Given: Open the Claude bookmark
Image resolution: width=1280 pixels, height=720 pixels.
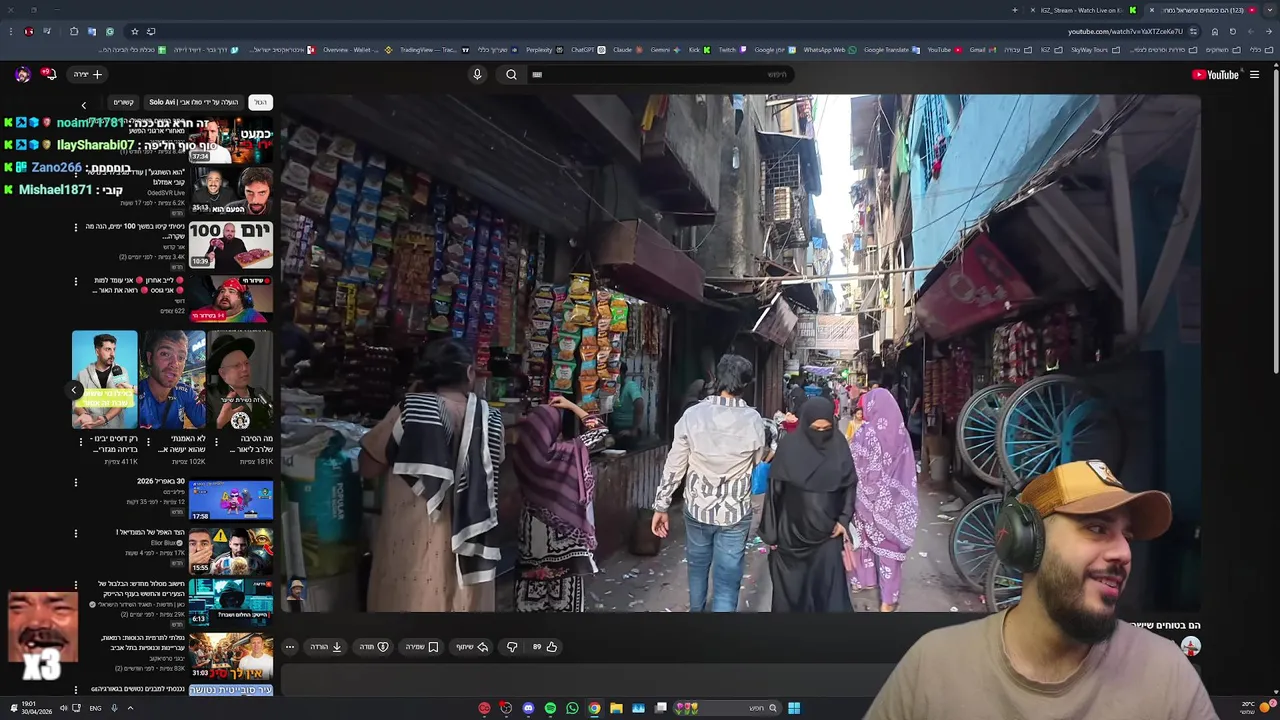Looking at the screenshot, I should pos(626,49).
